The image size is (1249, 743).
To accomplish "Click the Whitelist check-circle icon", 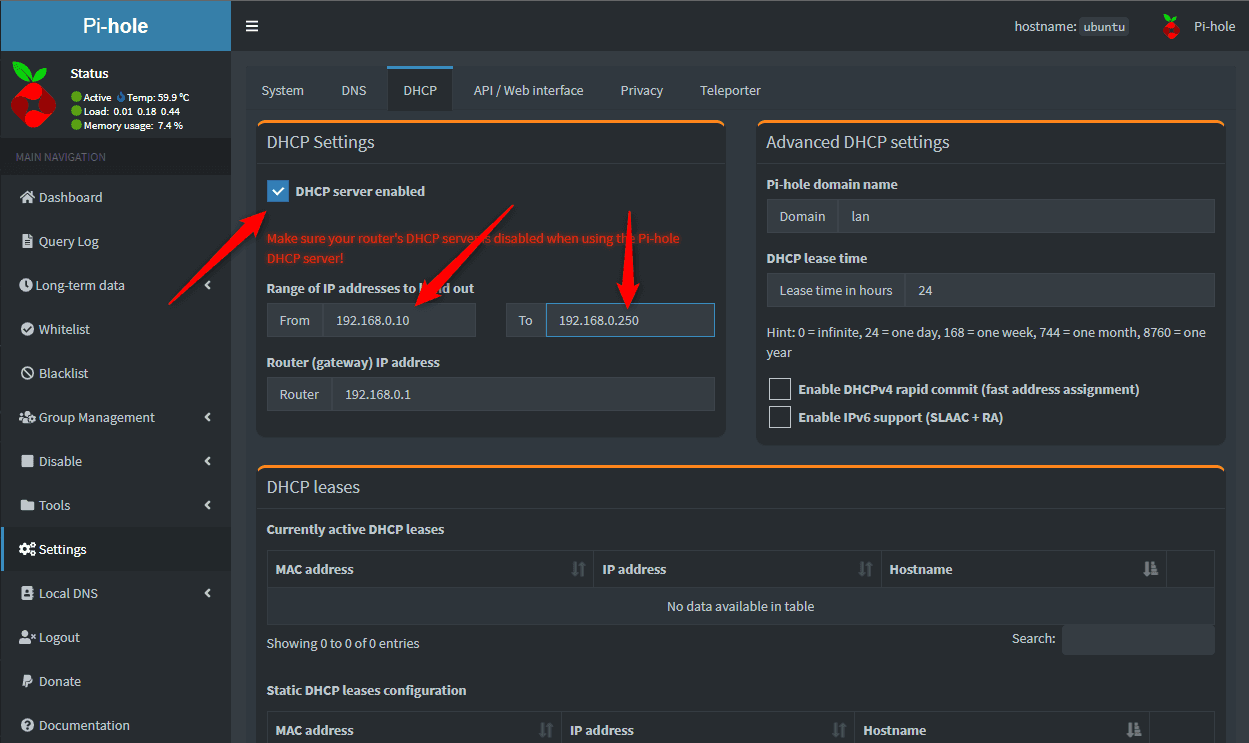I will pos(28,329).
